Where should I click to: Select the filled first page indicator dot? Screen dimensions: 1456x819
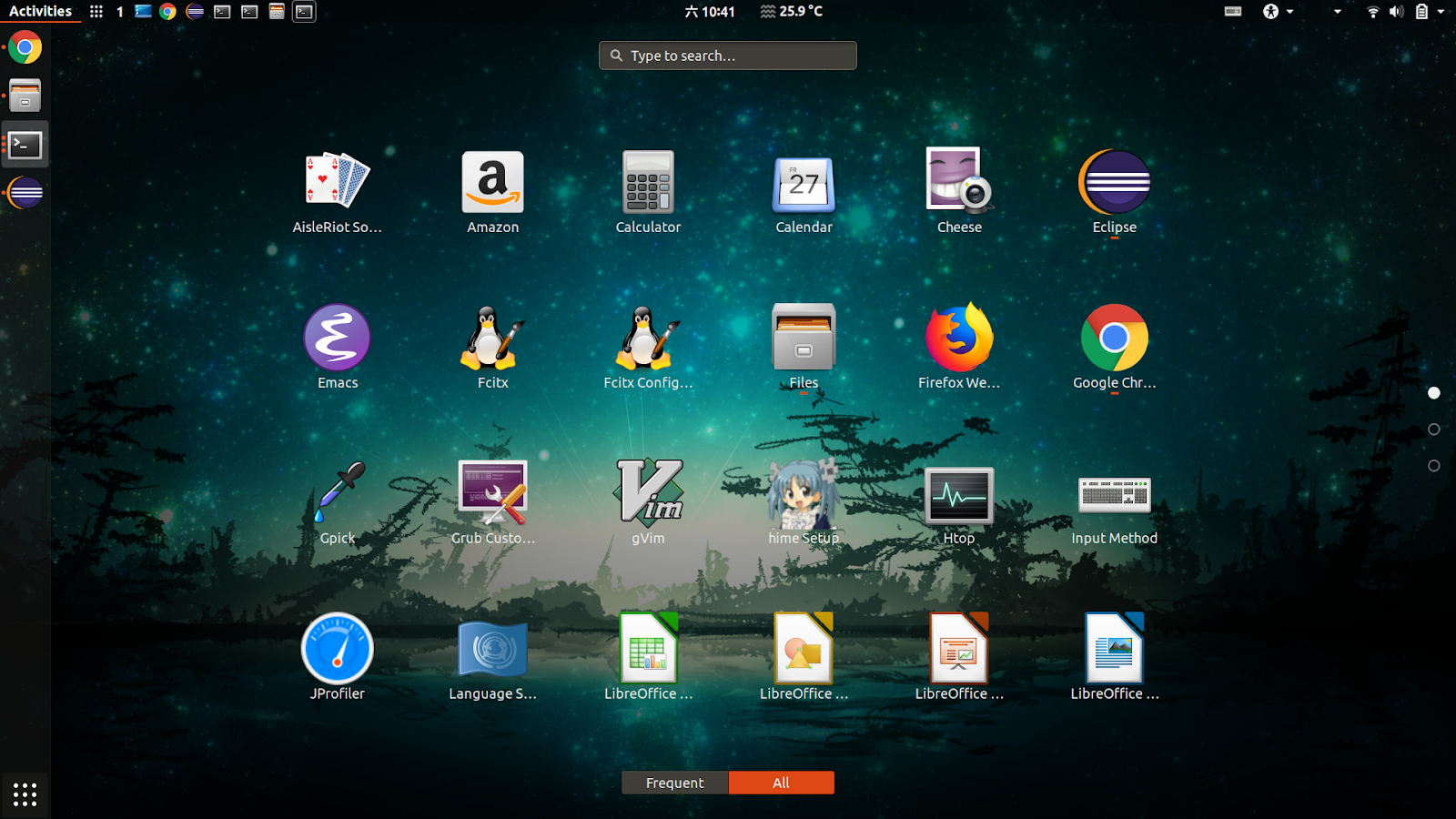[1434, 393]
